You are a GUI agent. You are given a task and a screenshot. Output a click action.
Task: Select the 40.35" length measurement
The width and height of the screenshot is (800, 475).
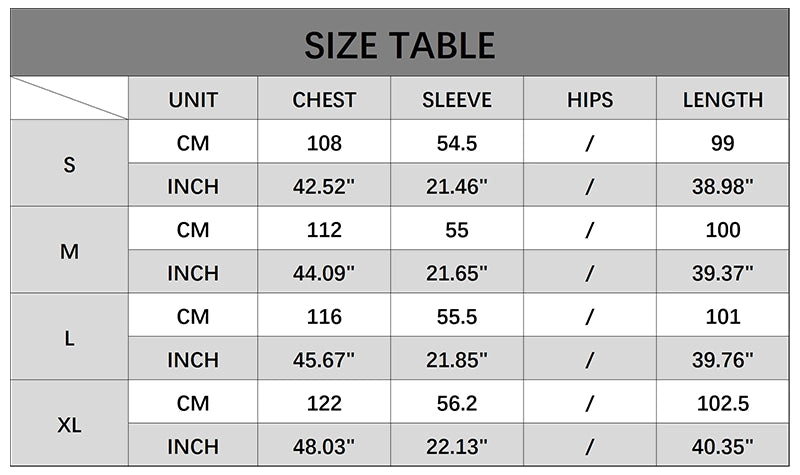point(723,446)
